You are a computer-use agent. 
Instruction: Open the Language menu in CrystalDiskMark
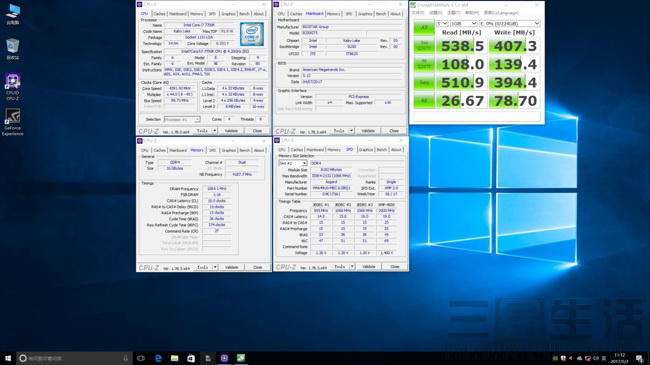click(501, 13)
